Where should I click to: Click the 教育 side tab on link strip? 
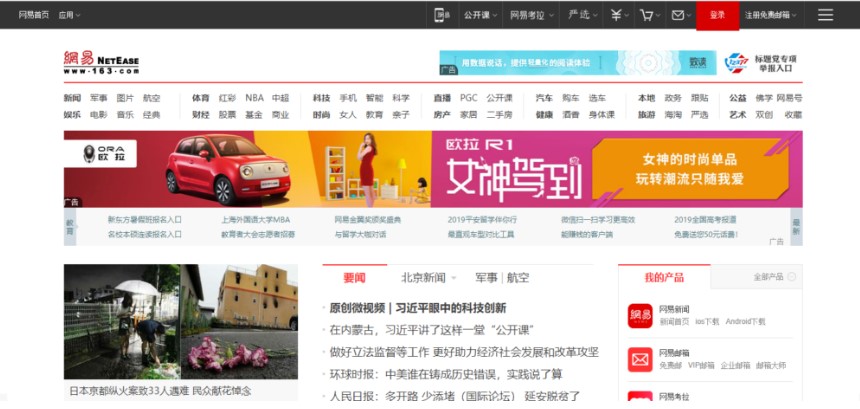70,227
